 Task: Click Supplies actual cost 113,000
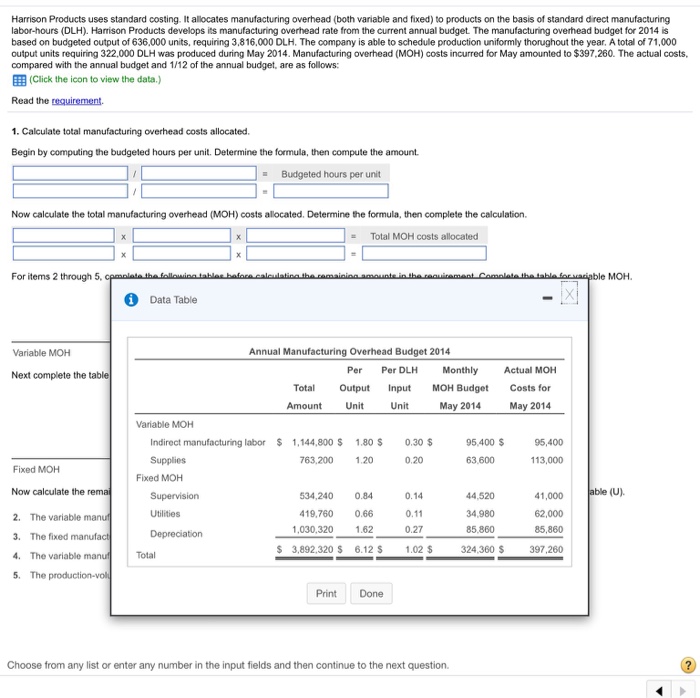coord(546,460)
